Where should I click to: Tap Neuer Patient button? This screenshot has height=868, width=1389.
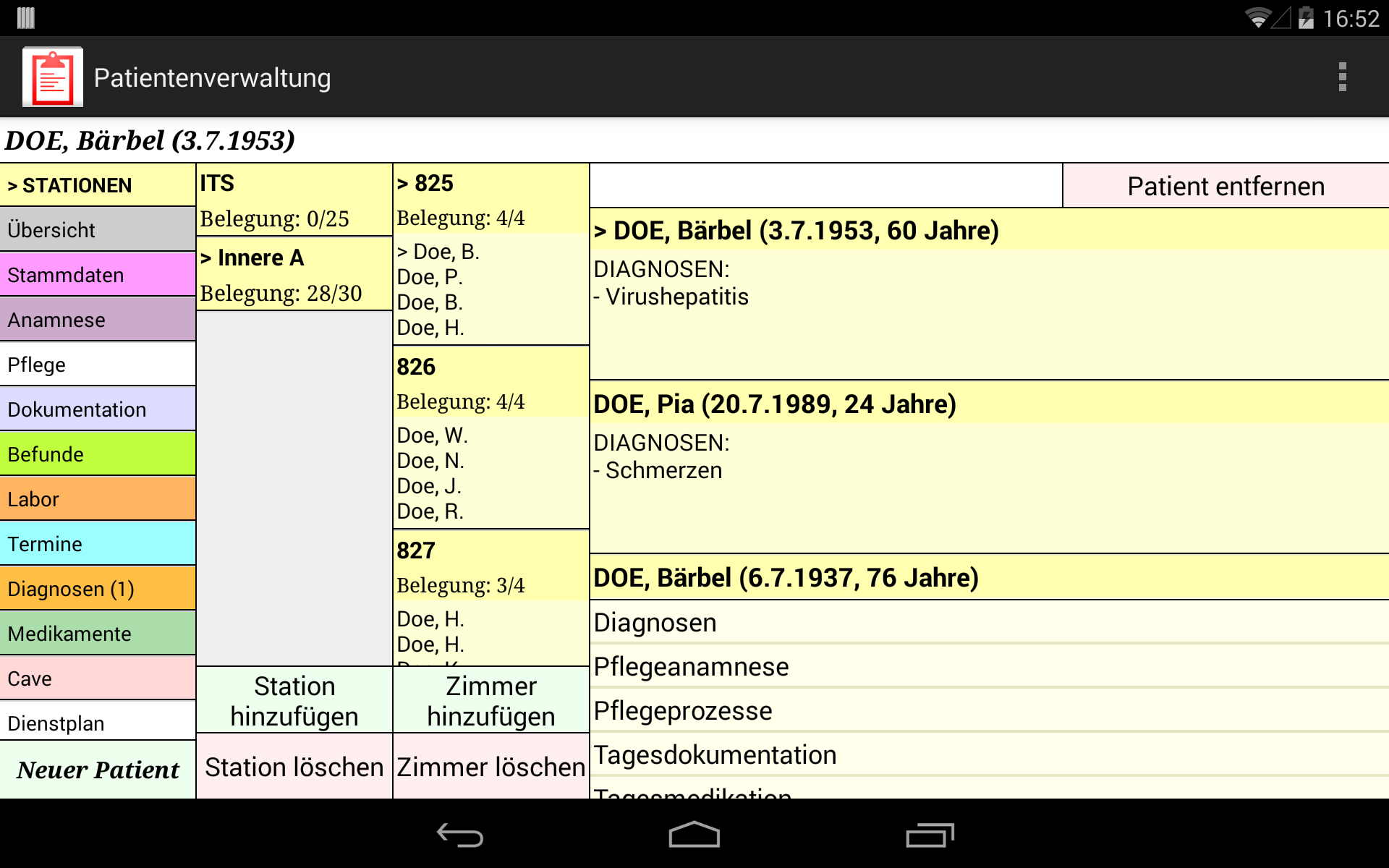click(98, 770)
